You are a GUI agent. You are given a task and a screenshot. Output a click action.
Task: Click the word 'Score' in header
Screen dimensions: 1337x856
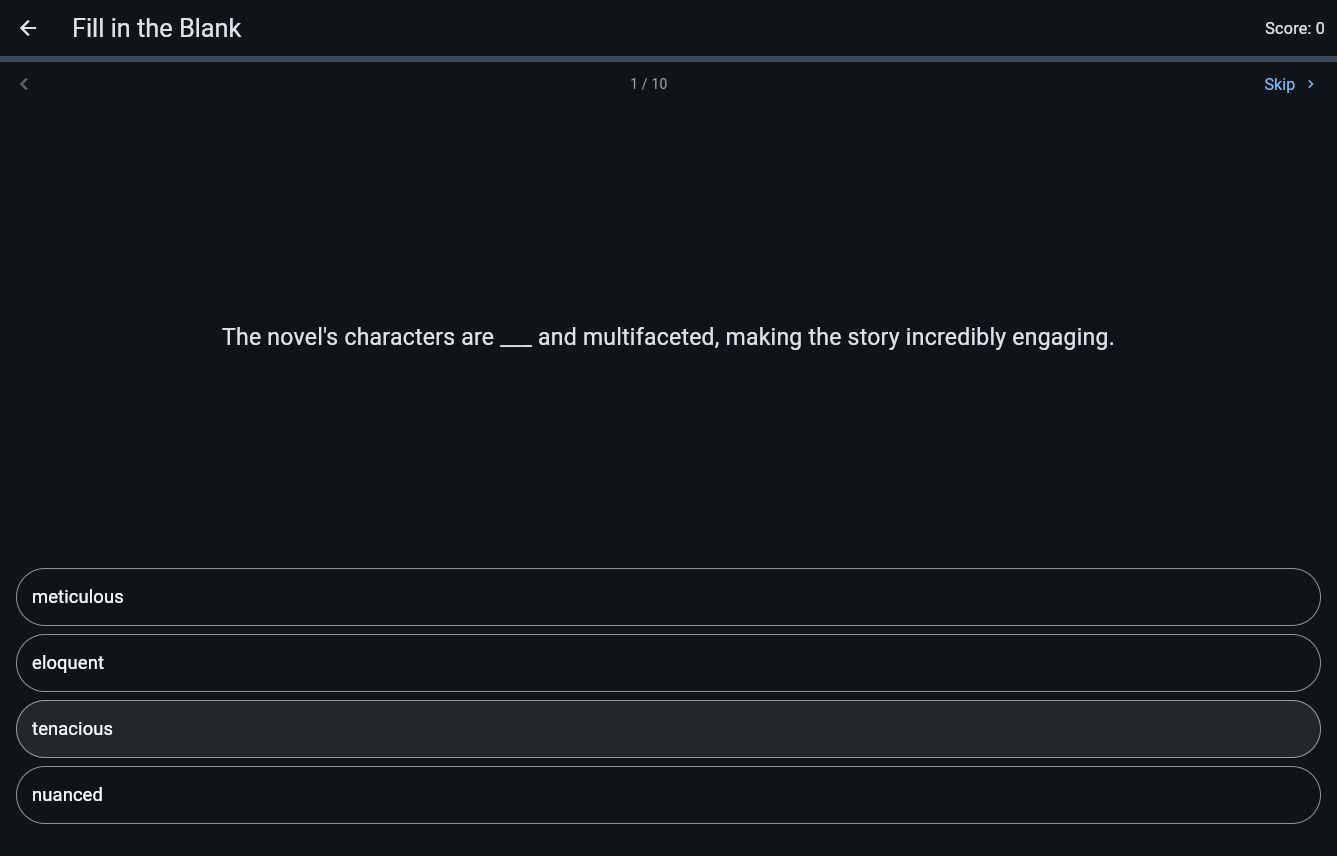tap(1287, 28)
